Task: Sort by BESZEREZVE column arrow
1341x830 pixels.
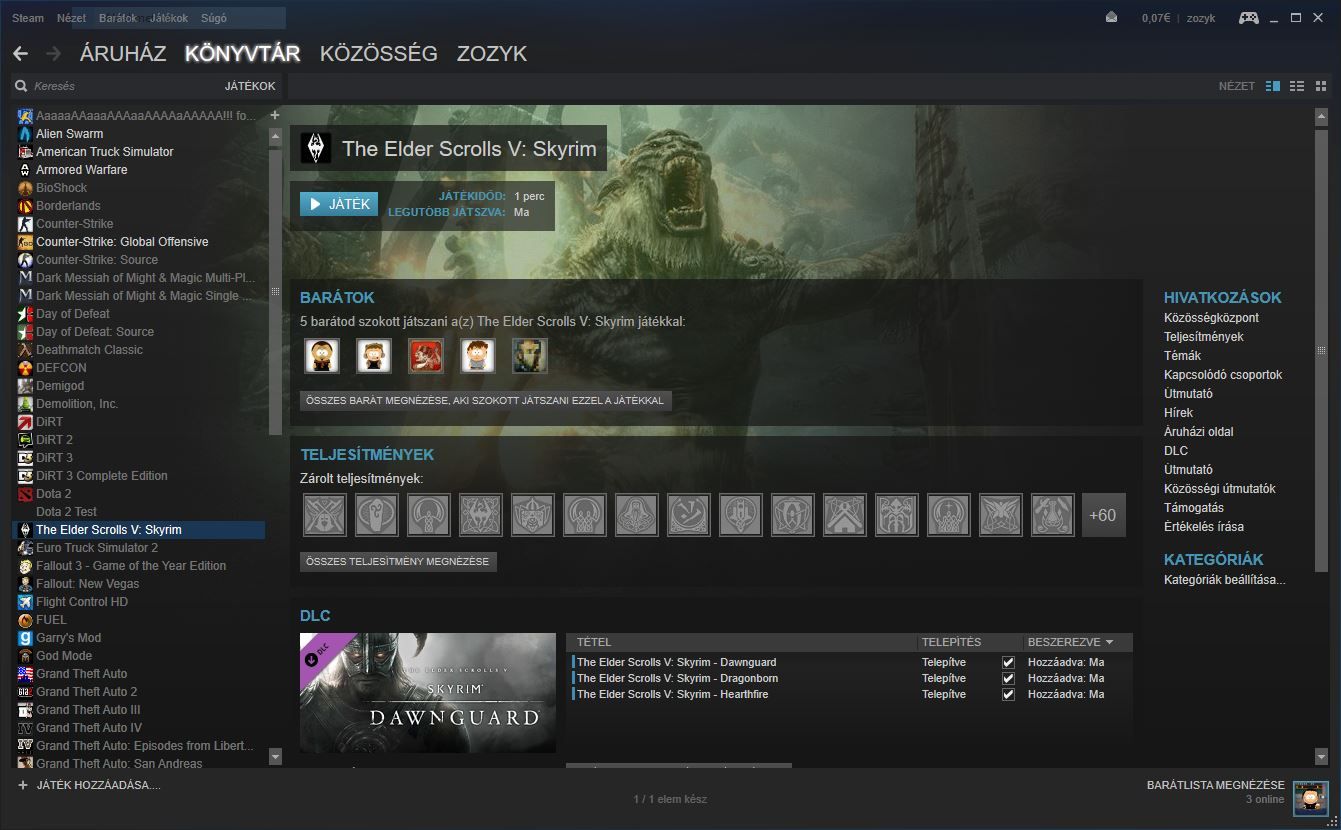Action: click(1110, 642)
